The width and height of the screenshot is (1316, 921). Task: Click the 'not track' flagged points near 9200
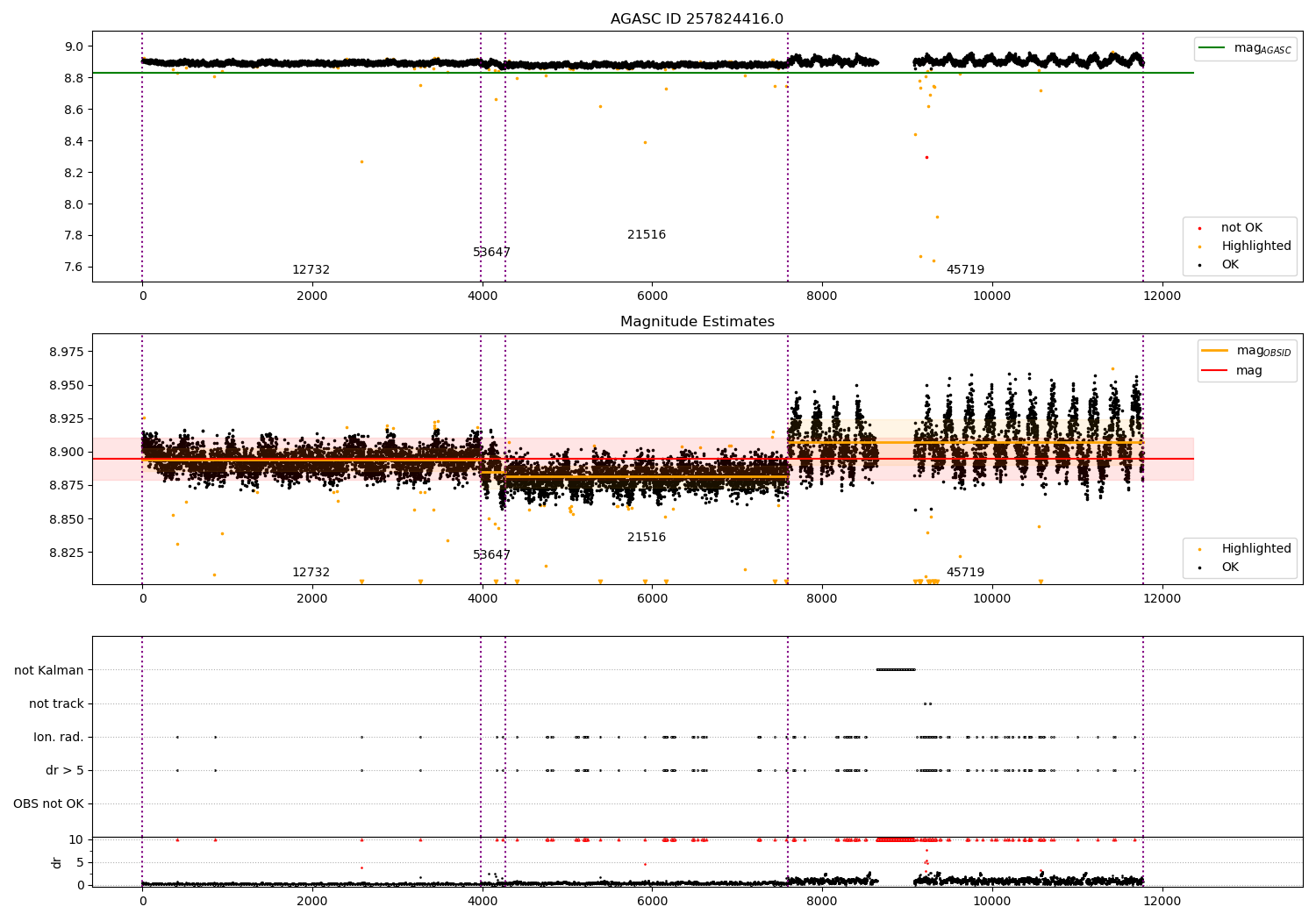click(x=927, y=703)
